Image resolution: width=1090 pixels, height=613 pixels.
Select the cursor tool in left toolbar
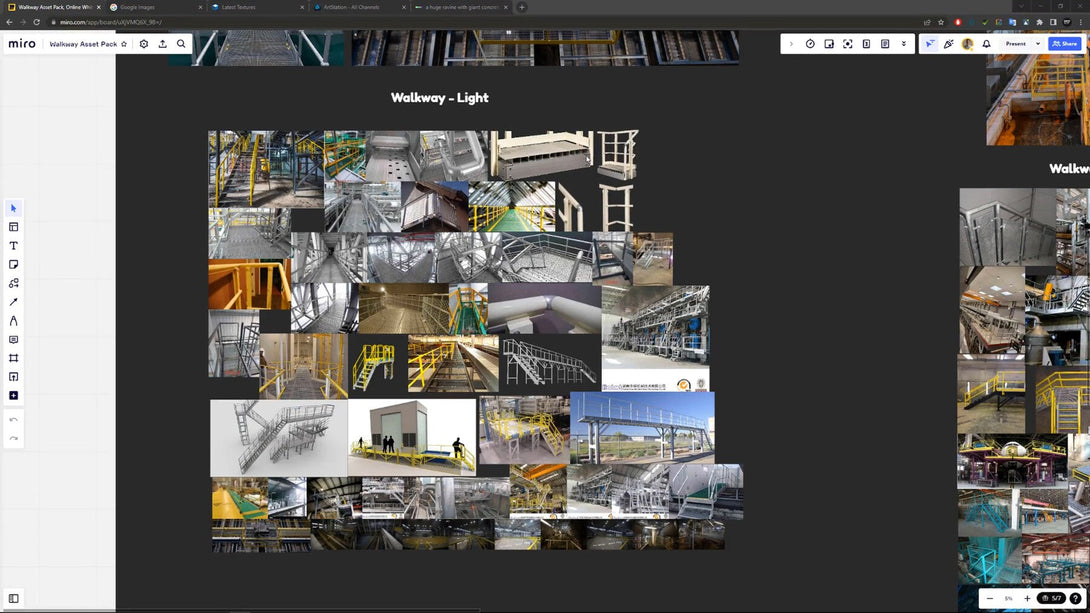(13, 209)
